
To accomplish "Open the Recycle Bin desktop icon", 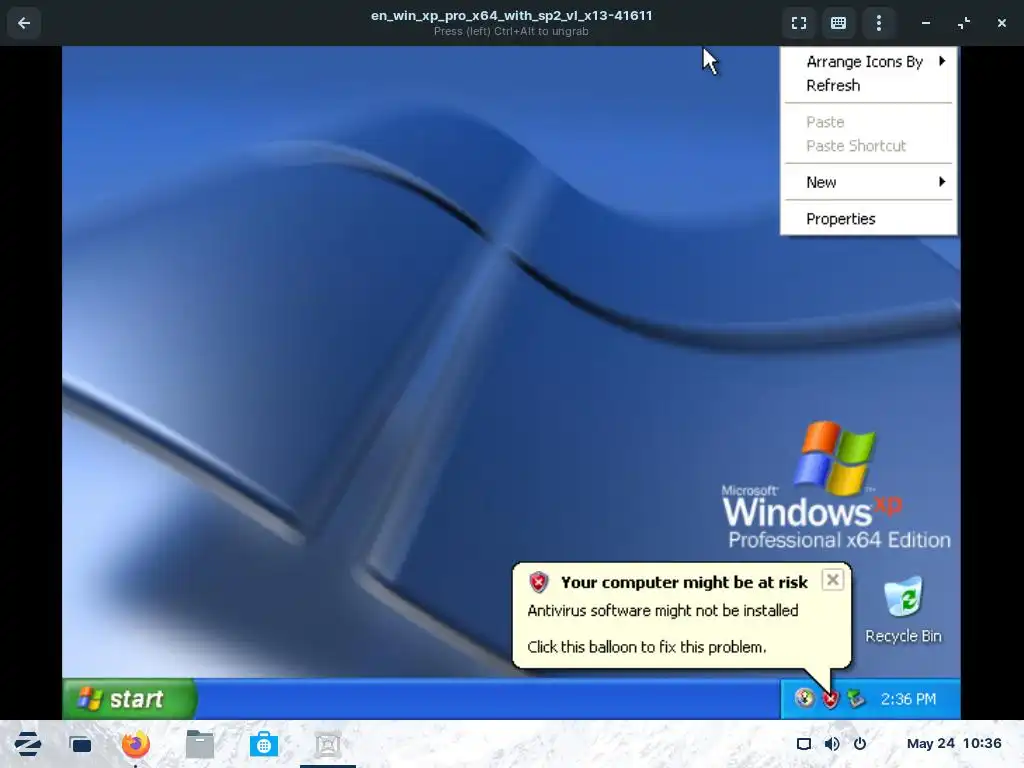I will coord(904,609).
